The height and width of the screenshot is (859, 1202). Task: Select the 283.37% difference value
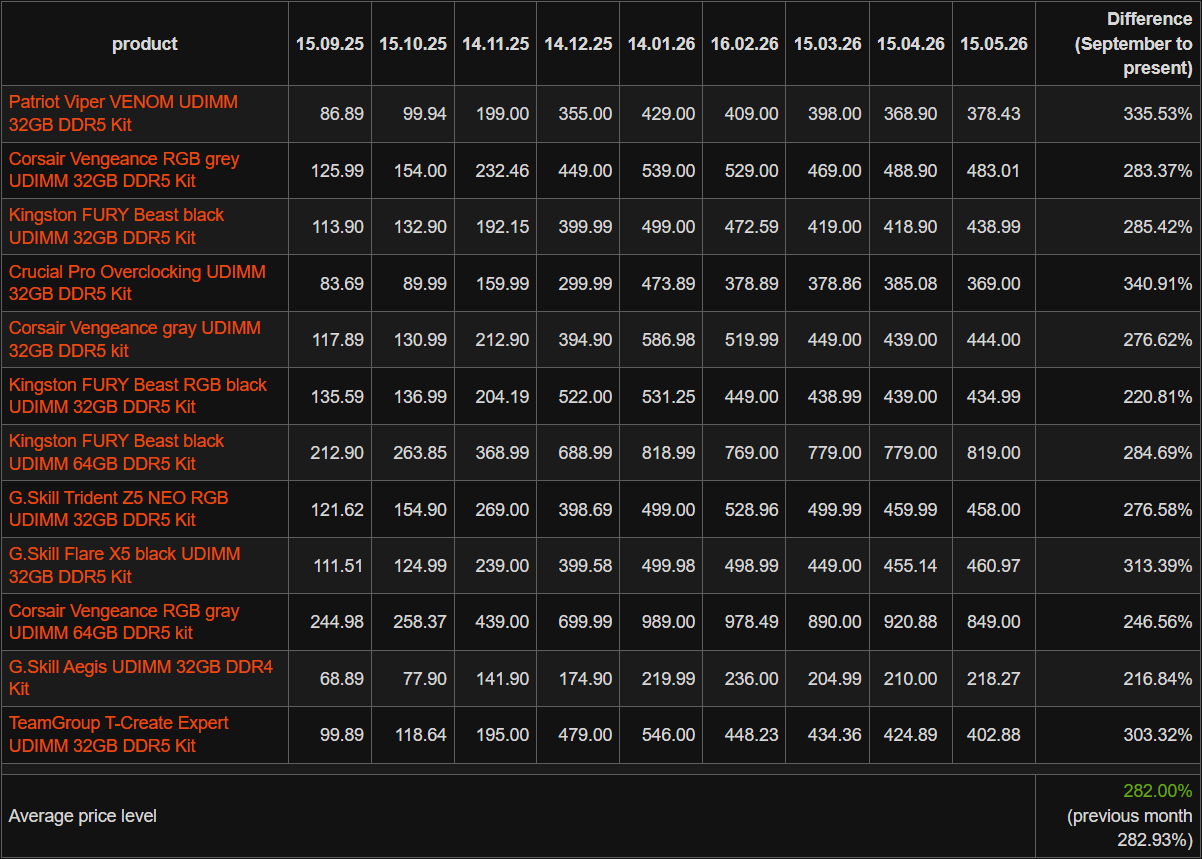pyautogui.click(x=1158, y=171)
